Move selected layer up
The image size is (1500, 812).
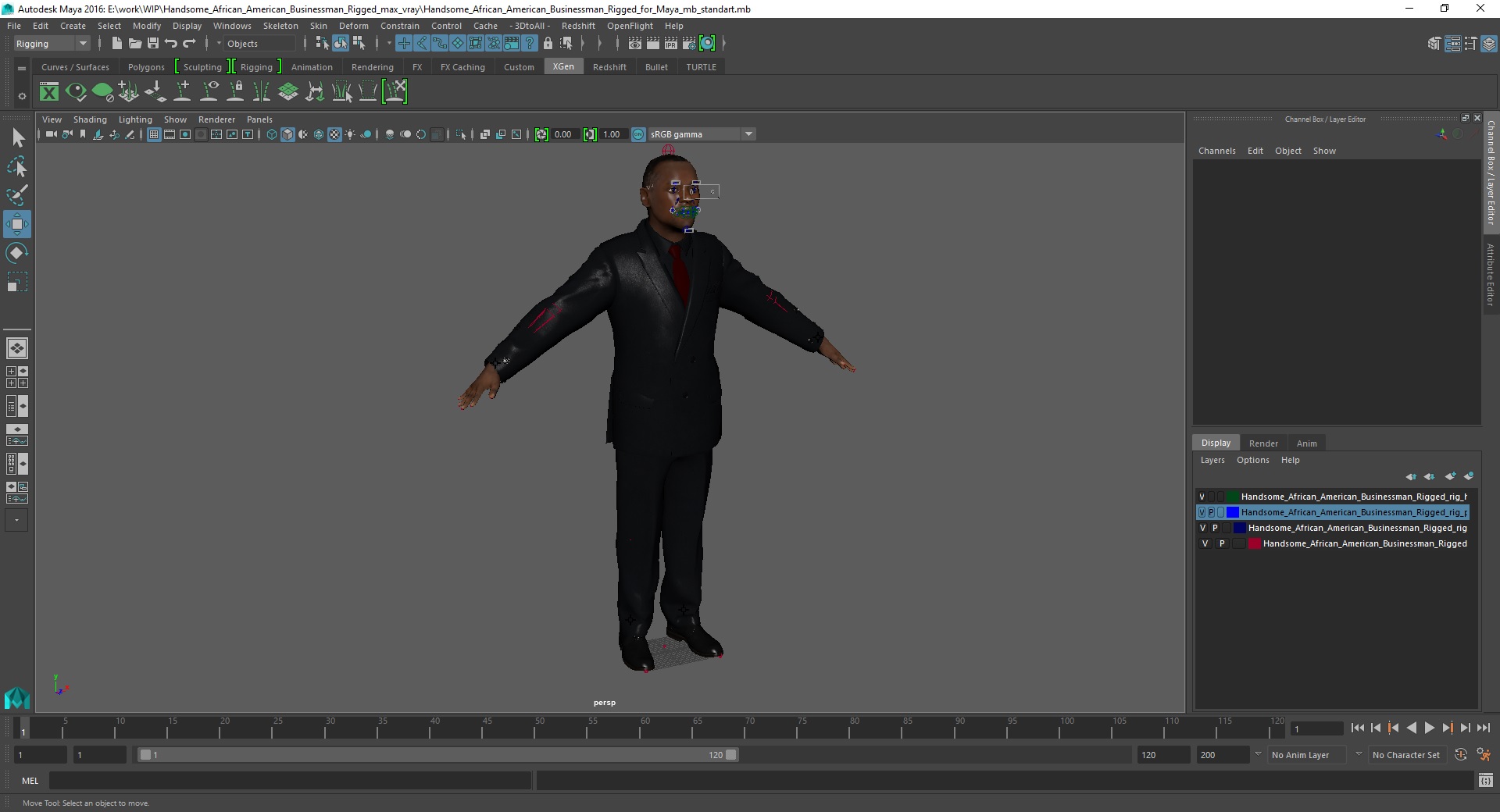(1411, 476)
